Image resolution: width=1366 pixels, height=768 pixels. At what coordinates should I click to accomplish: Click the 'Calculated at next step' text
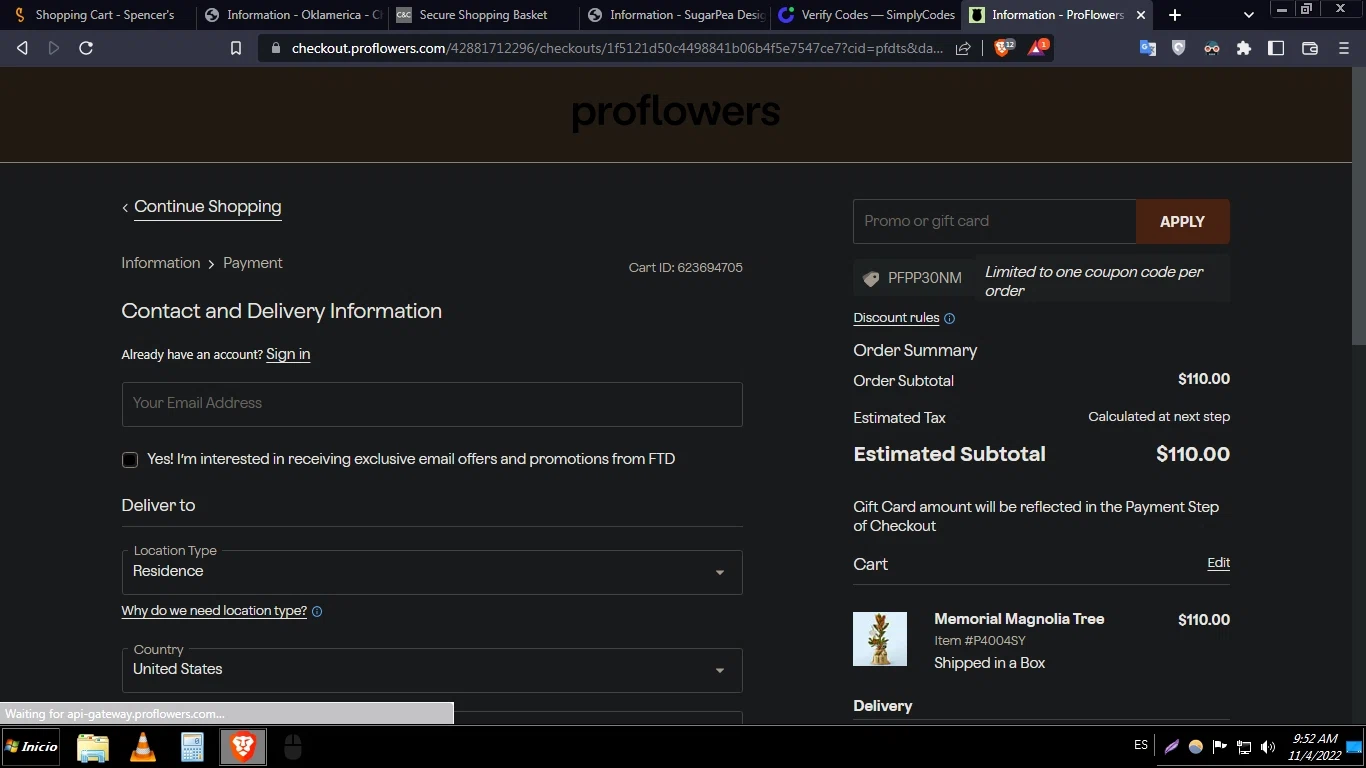click(1159, 417)
